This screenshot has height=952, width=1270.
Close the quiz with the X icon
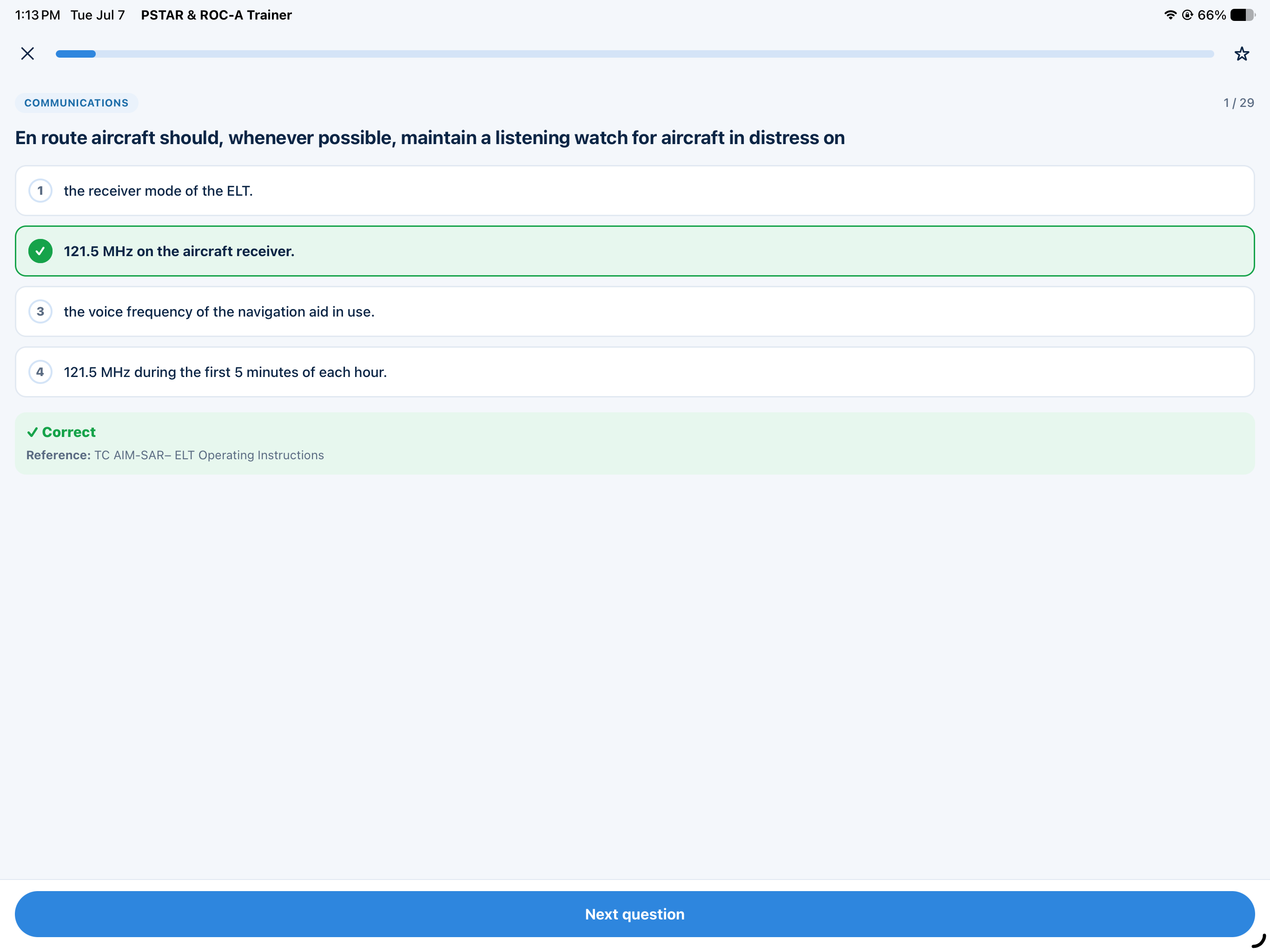pos(27,53)
